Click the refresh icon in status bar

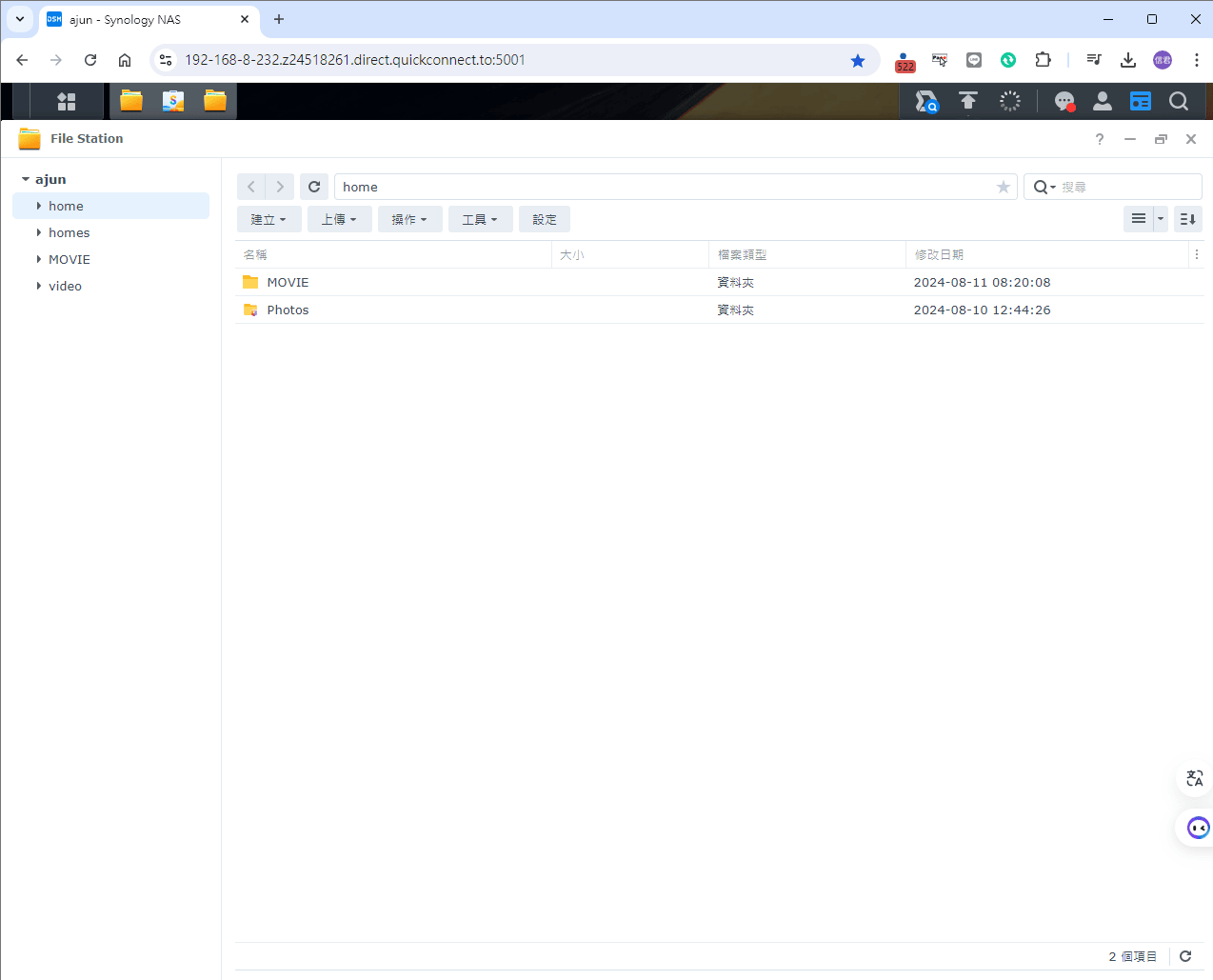tap(1185, 956)
